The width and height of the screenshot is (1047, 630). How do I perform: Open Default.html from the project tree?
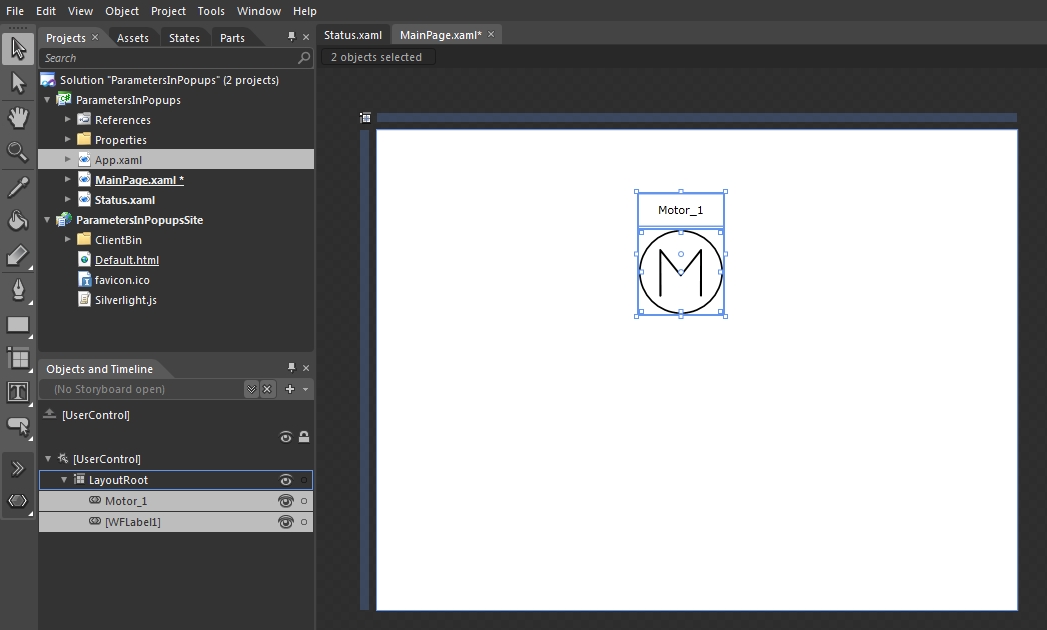pos(126,260)
